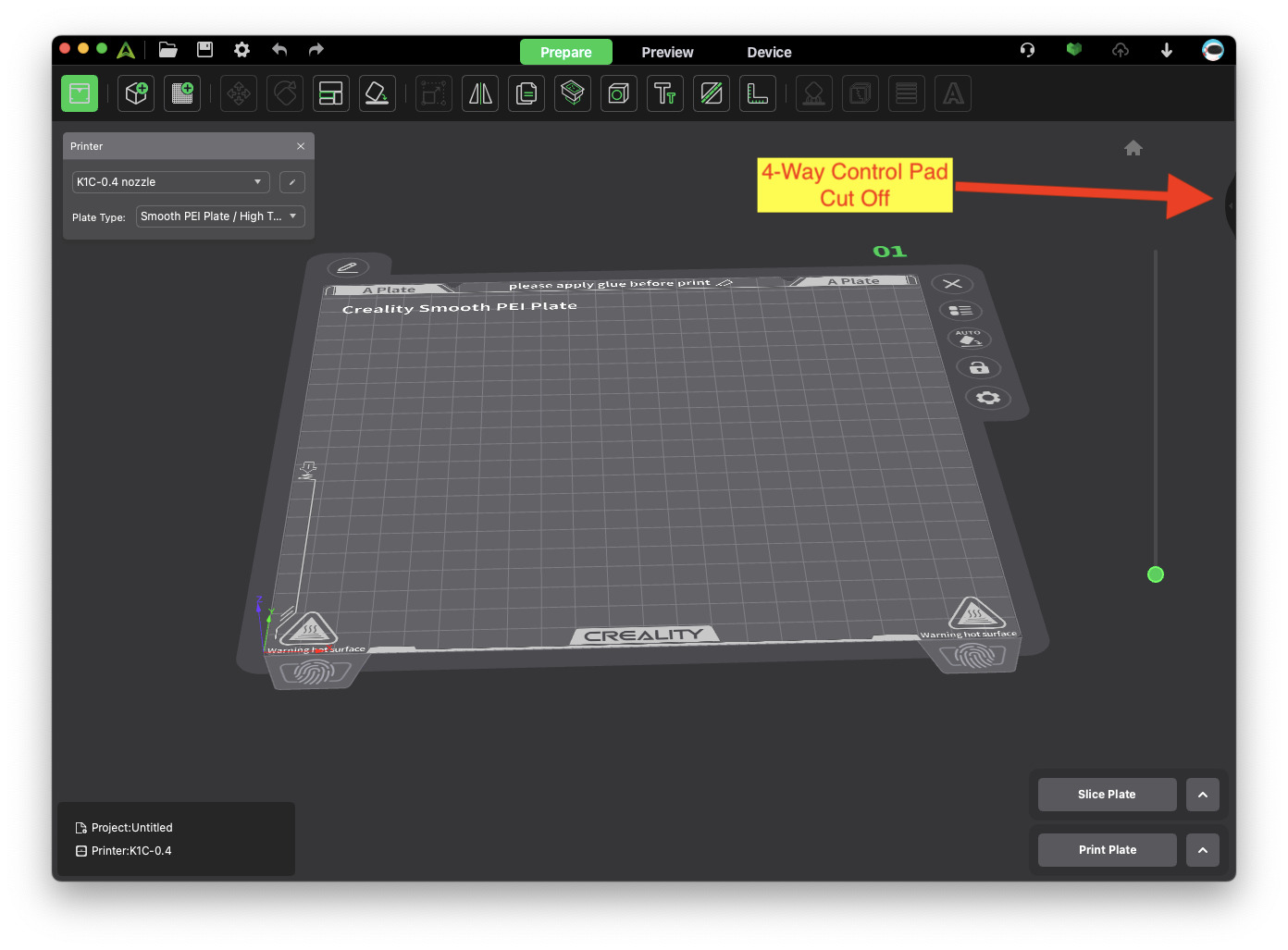1288x950 pixels.
Task: Click the Print Plate button
Action: [1108, 850]
